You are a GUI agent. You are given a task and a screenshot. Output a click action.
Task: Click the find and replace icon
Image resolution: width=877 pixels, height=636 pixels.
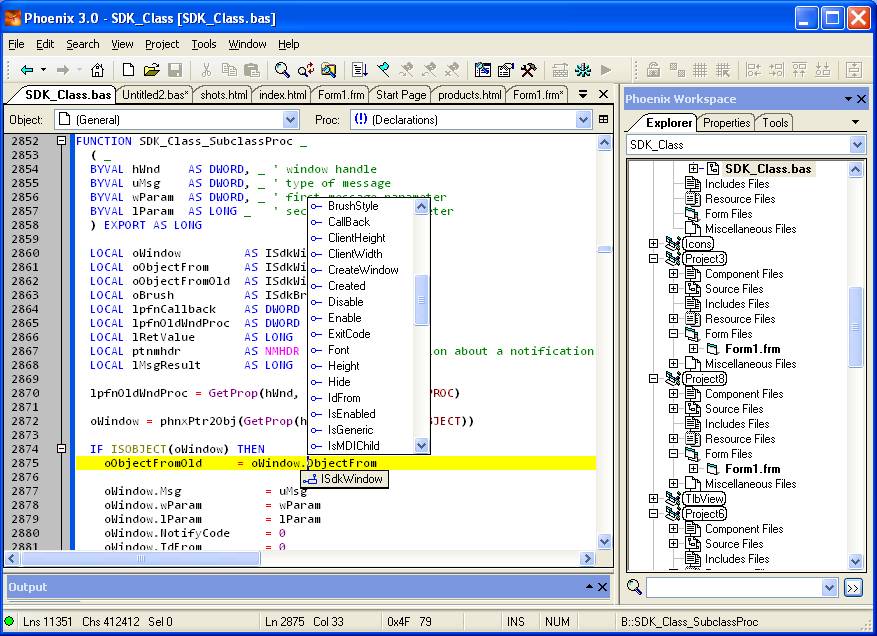305,70
